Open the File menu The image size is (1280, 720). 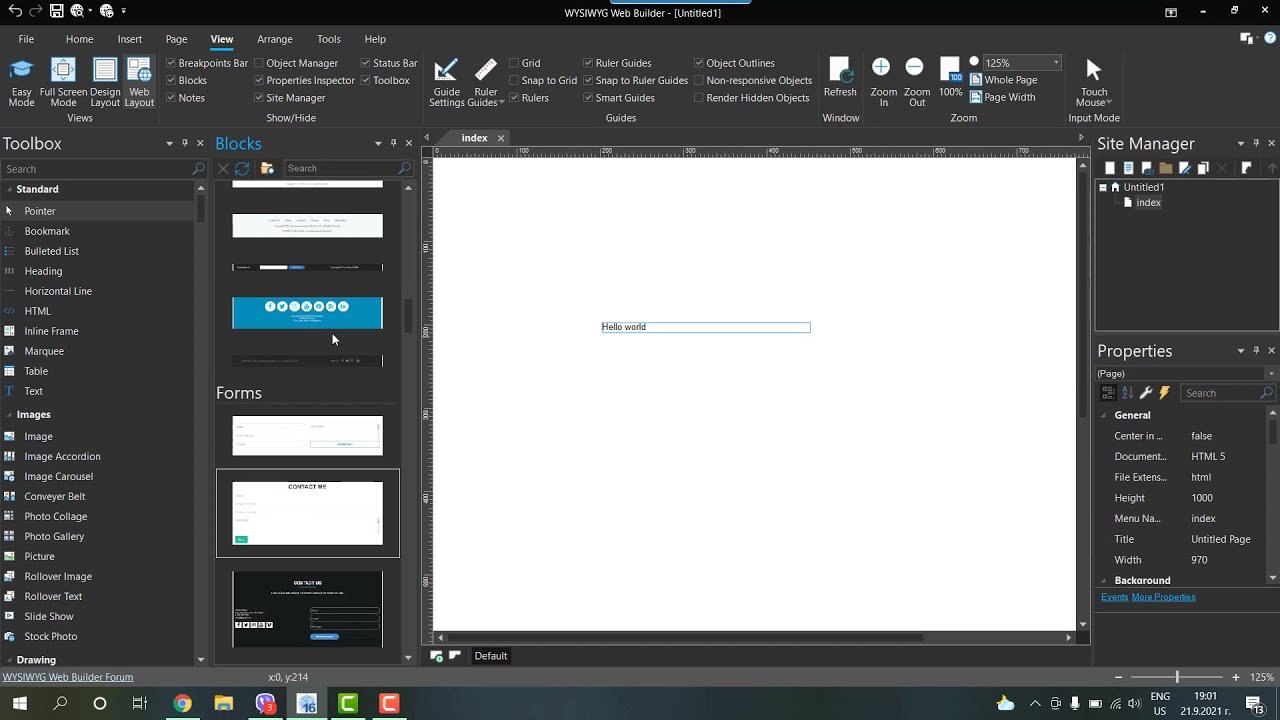26,39
